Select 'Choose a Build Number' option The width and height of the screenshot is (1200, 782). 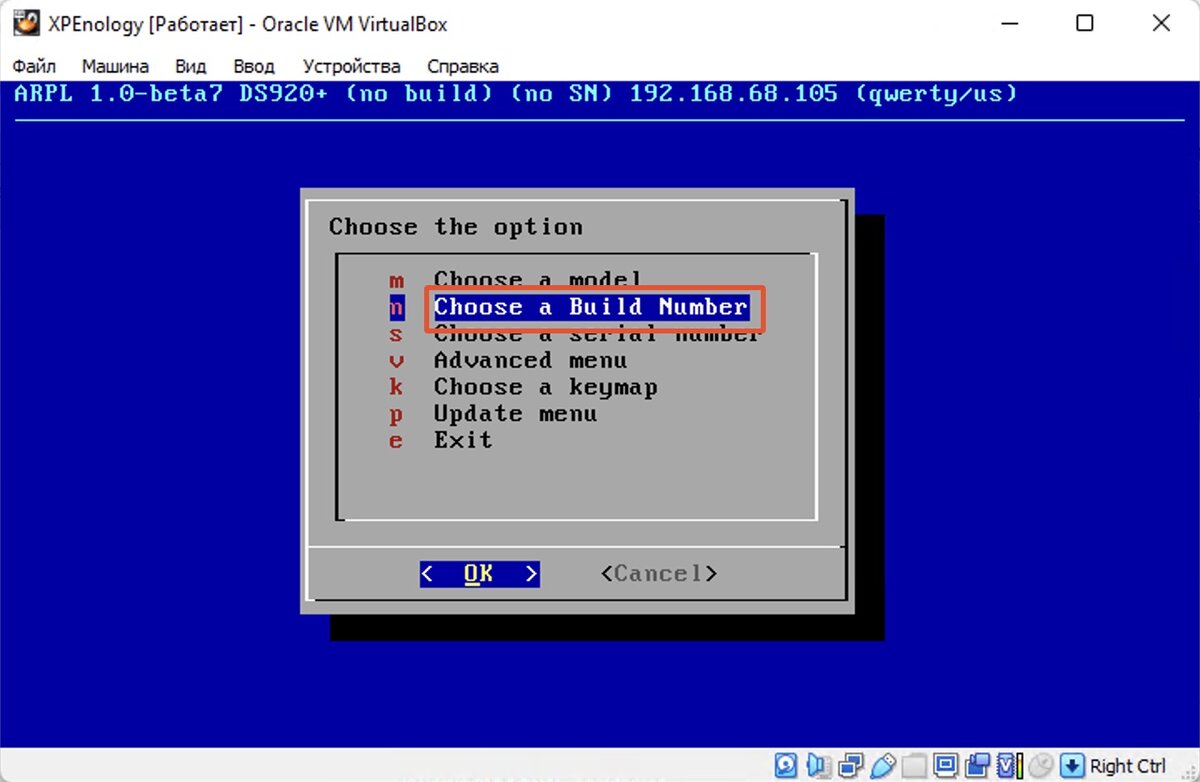591,307
